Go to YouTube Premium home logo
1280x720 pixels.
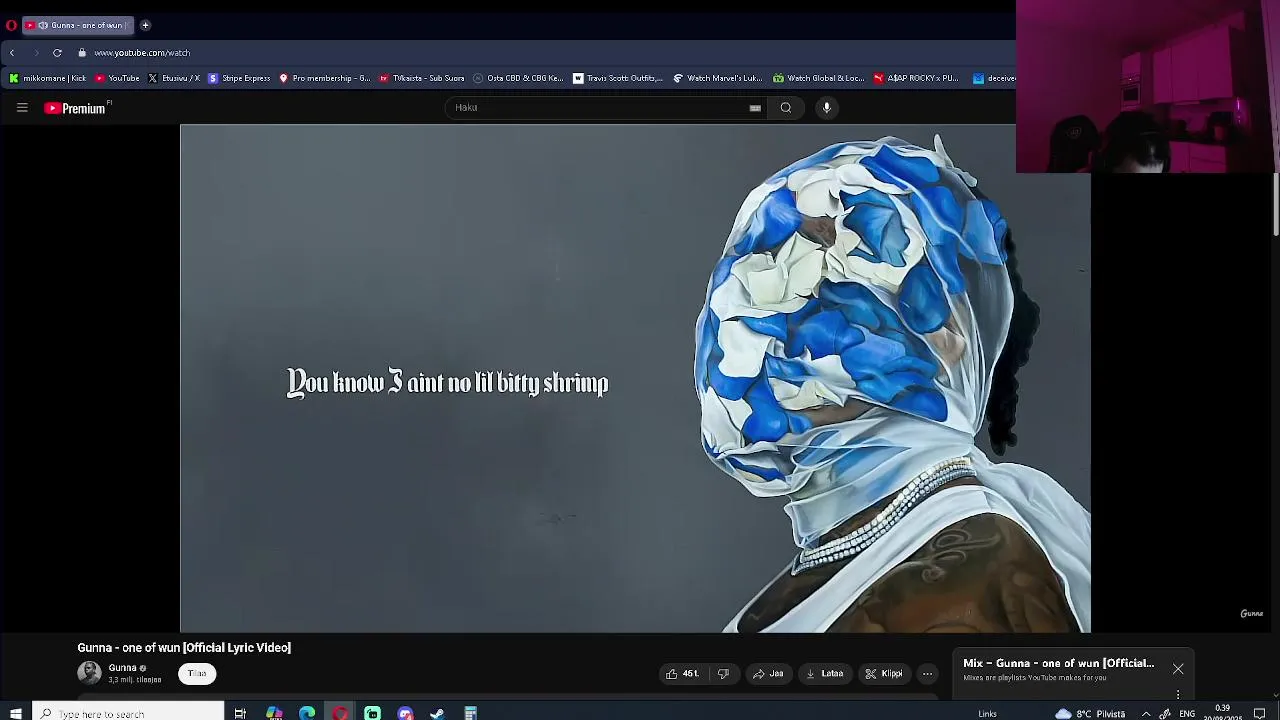pos(76,108)
